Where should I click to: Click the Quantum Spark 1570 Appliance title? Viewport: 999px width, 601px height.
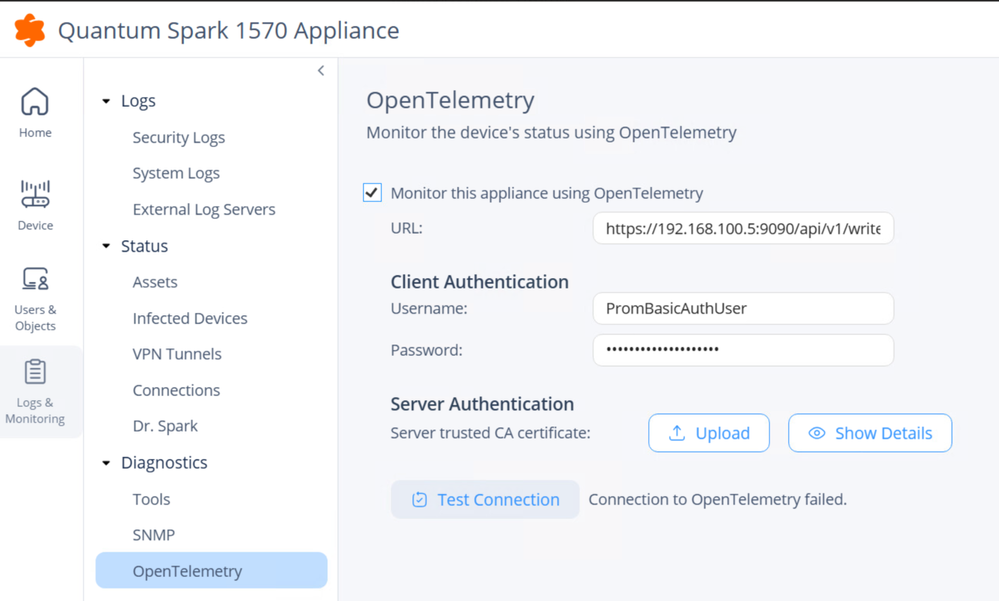point(229,31)
